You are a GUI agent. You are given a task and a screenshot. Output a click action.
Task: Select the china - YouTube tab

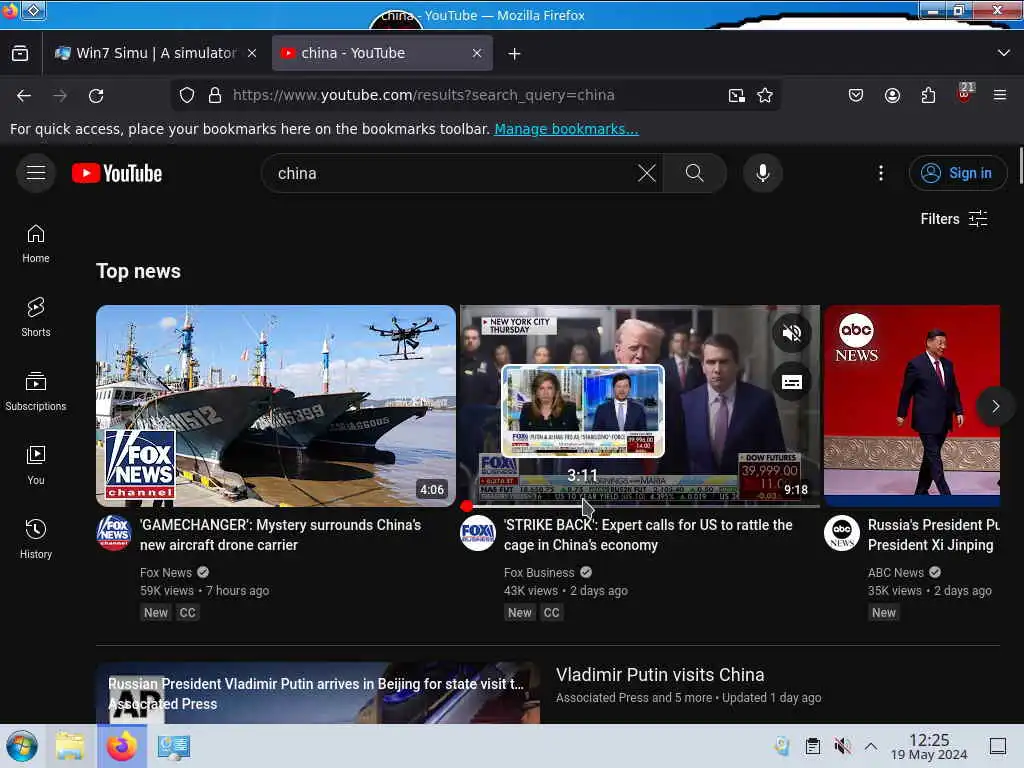click(x=382, y=54)
